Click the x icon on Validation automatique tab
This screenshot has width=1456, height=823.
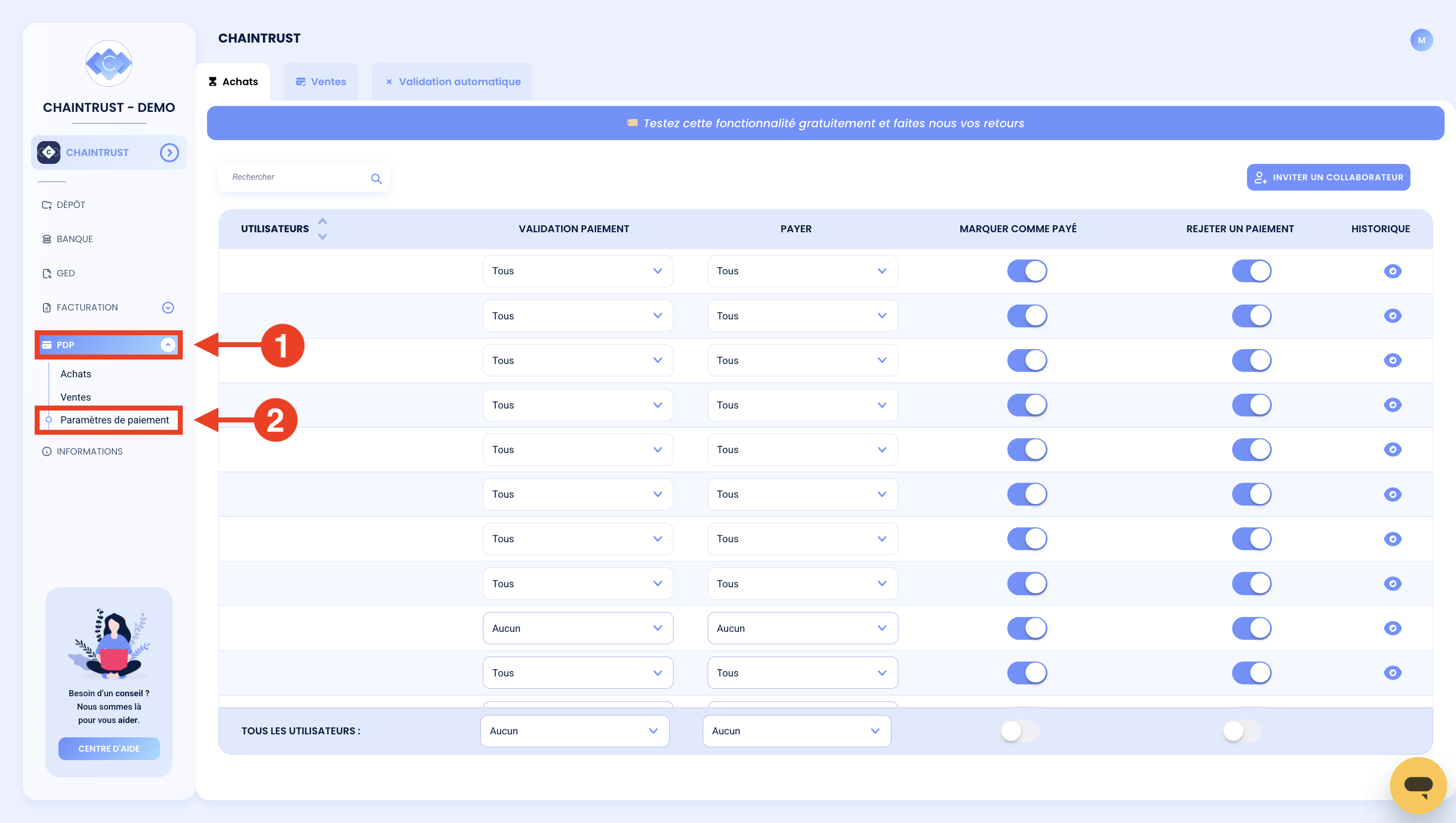click(x=389, y=82)
